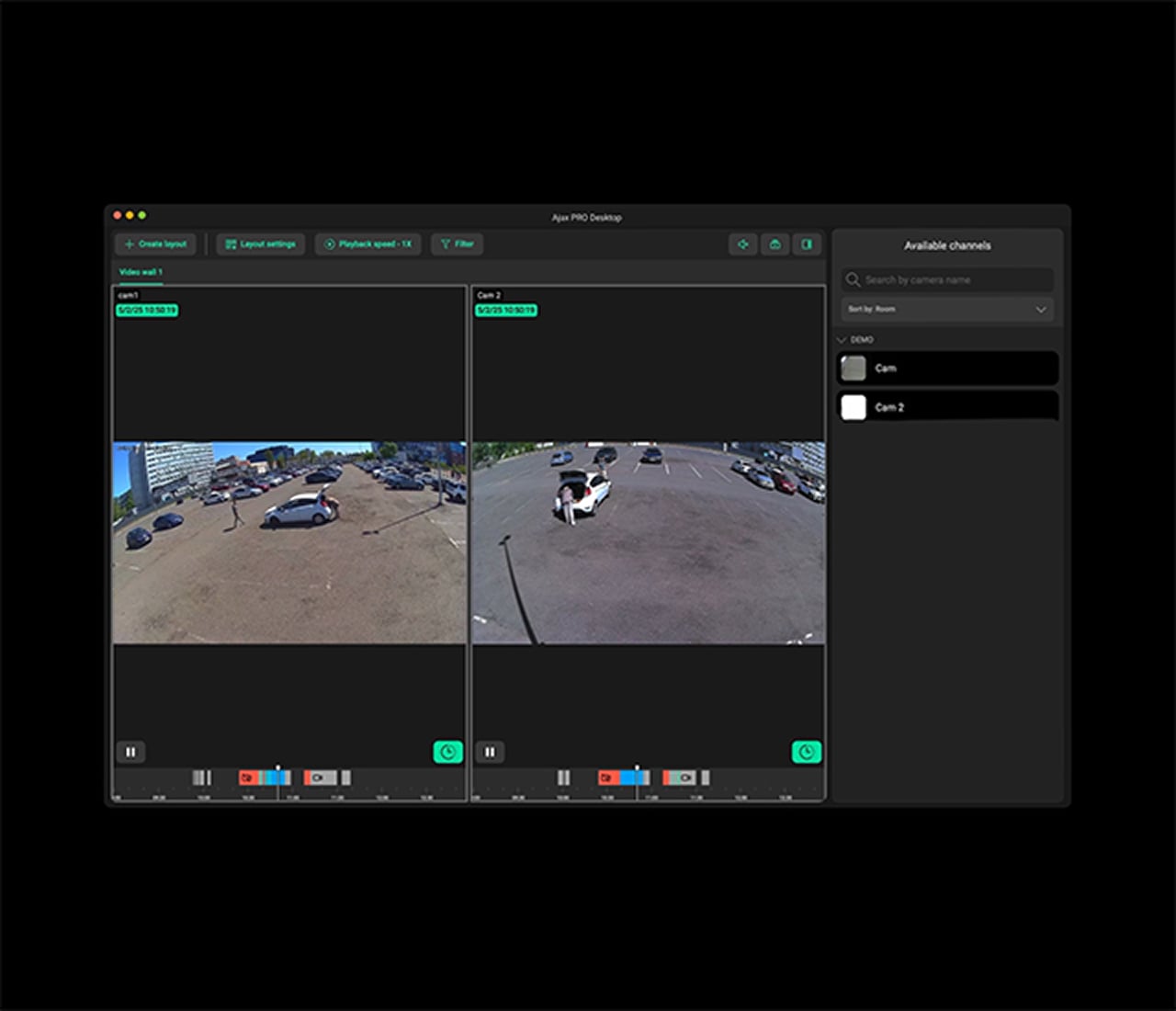
Task: Select the Layout settings grid icon
Action: 230,244
